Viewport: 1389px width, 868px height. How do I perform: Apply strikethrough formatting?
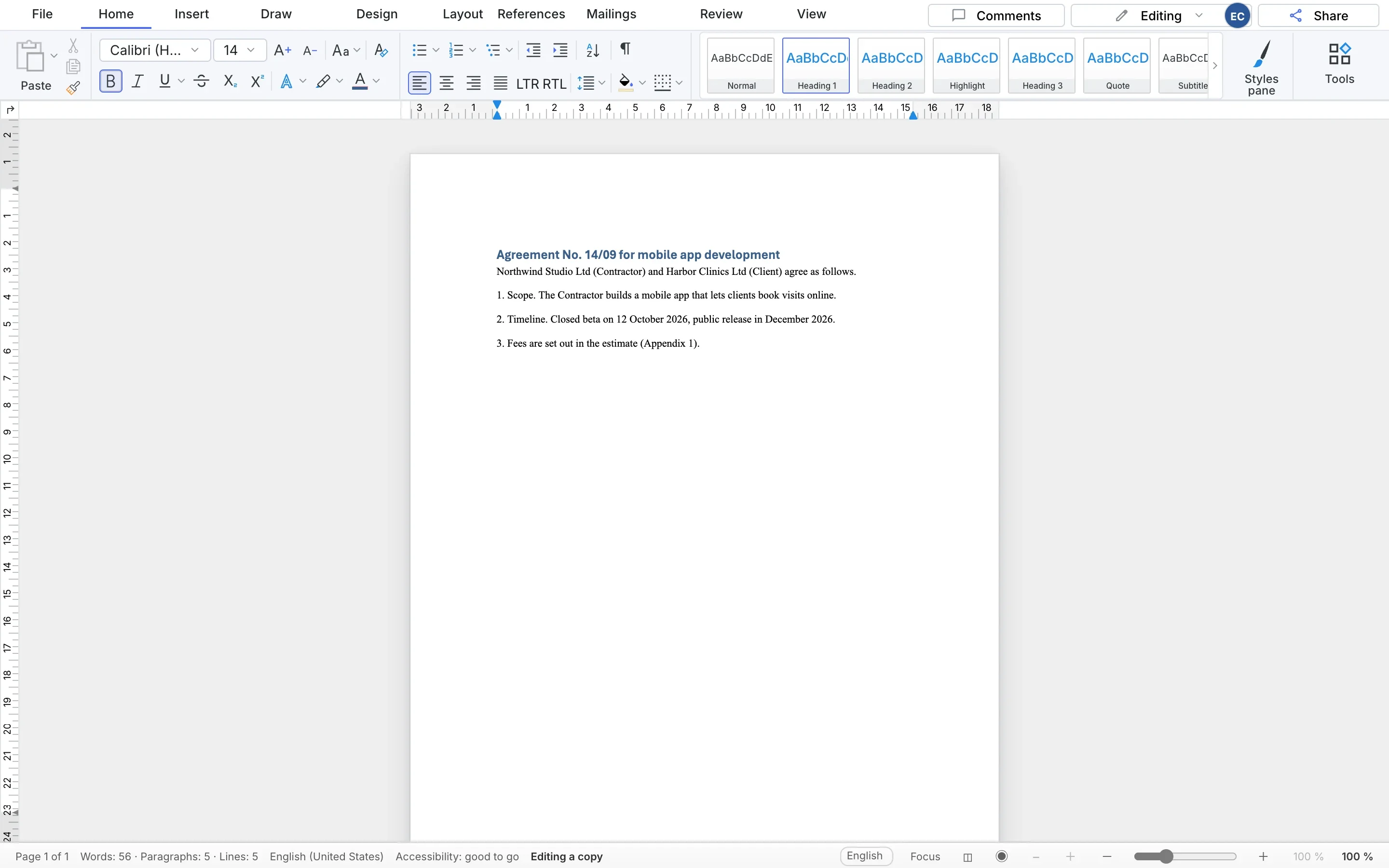[202, 81]
